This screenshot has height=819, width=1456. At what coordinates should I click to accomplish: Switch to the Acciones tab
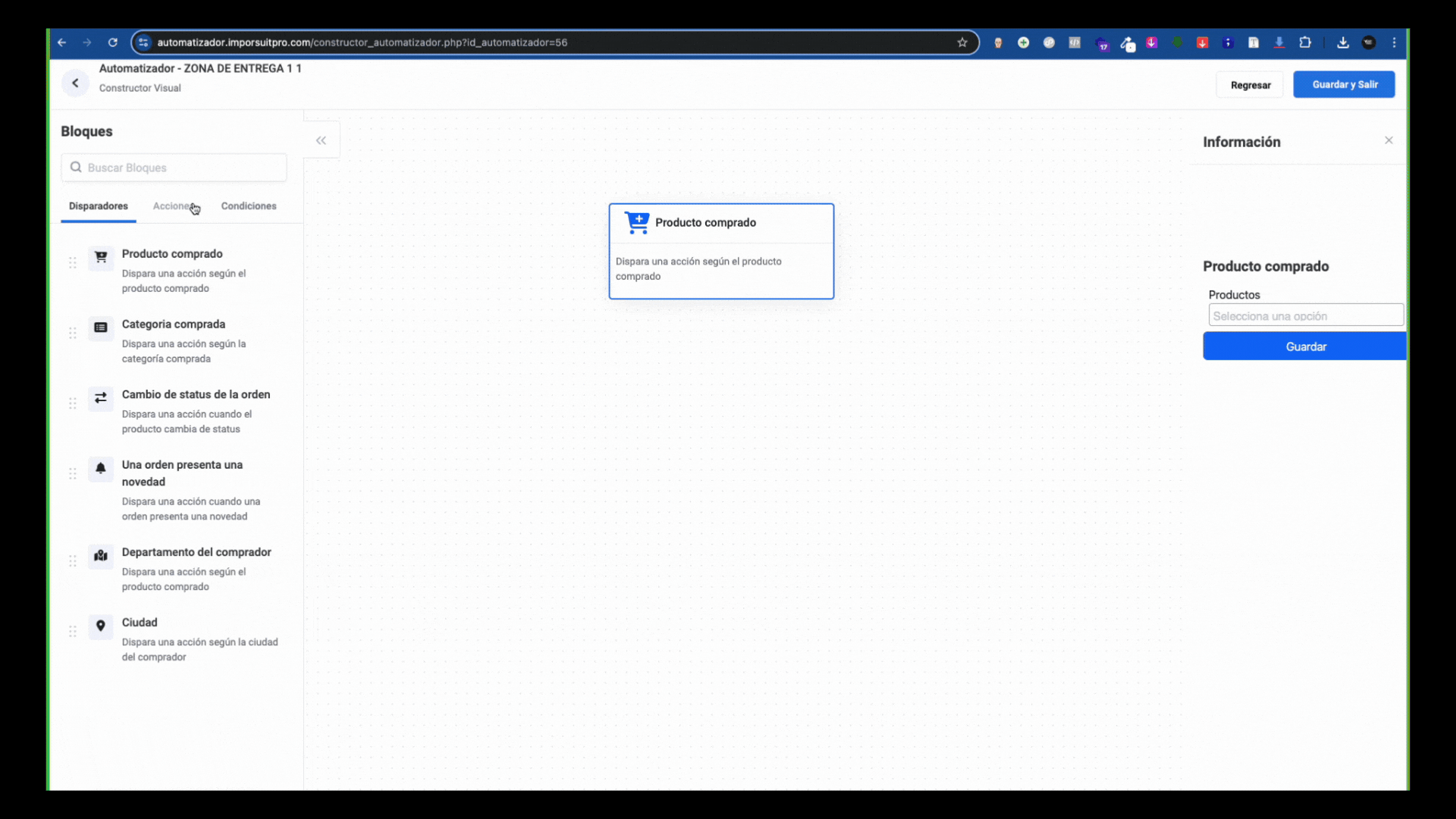click(x=173, y=206)
